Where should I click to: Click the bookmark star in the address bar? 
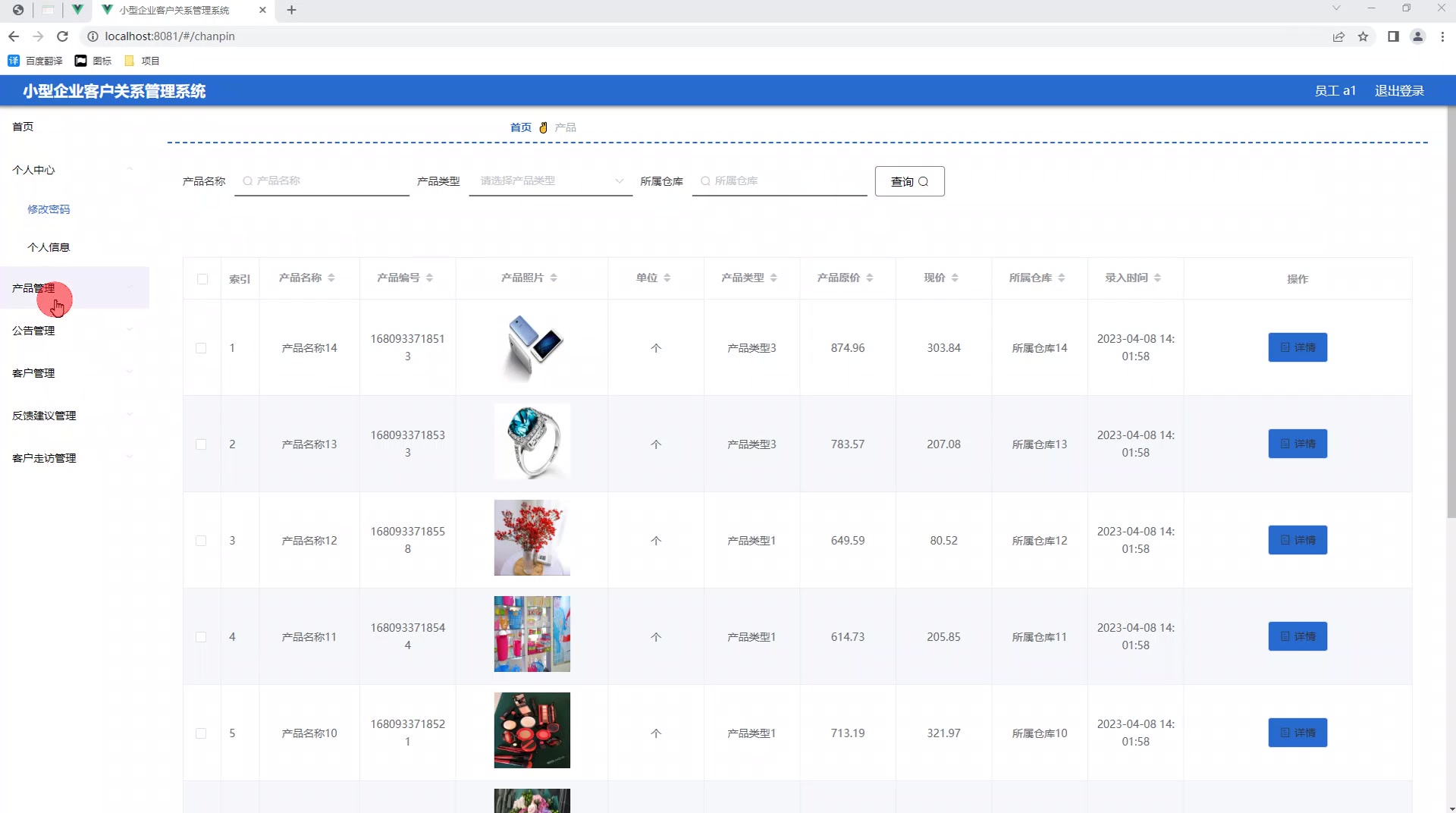click(x=1363, y=36)
